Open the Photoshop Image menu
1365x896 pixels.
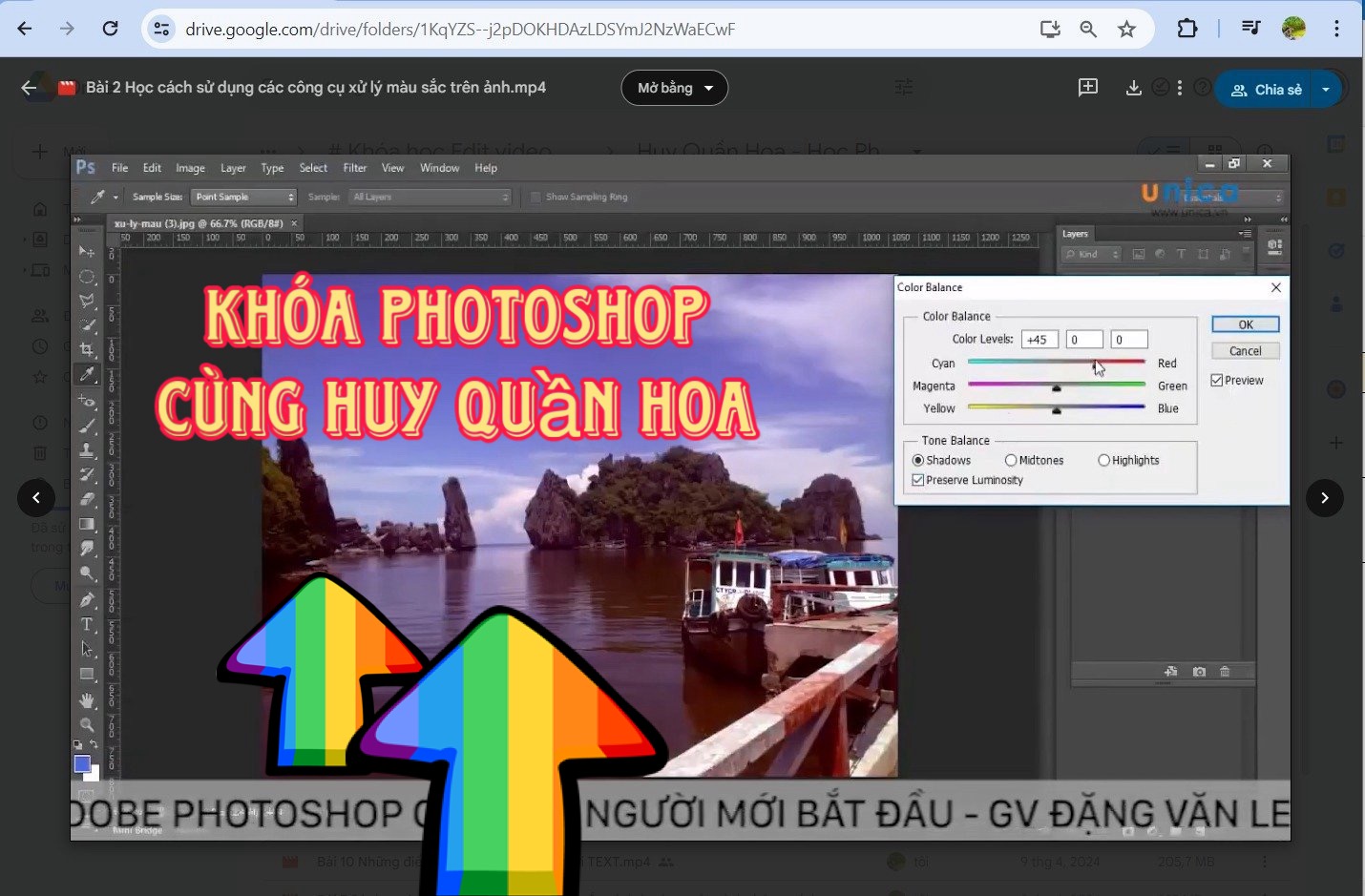(x=190, y=168)
